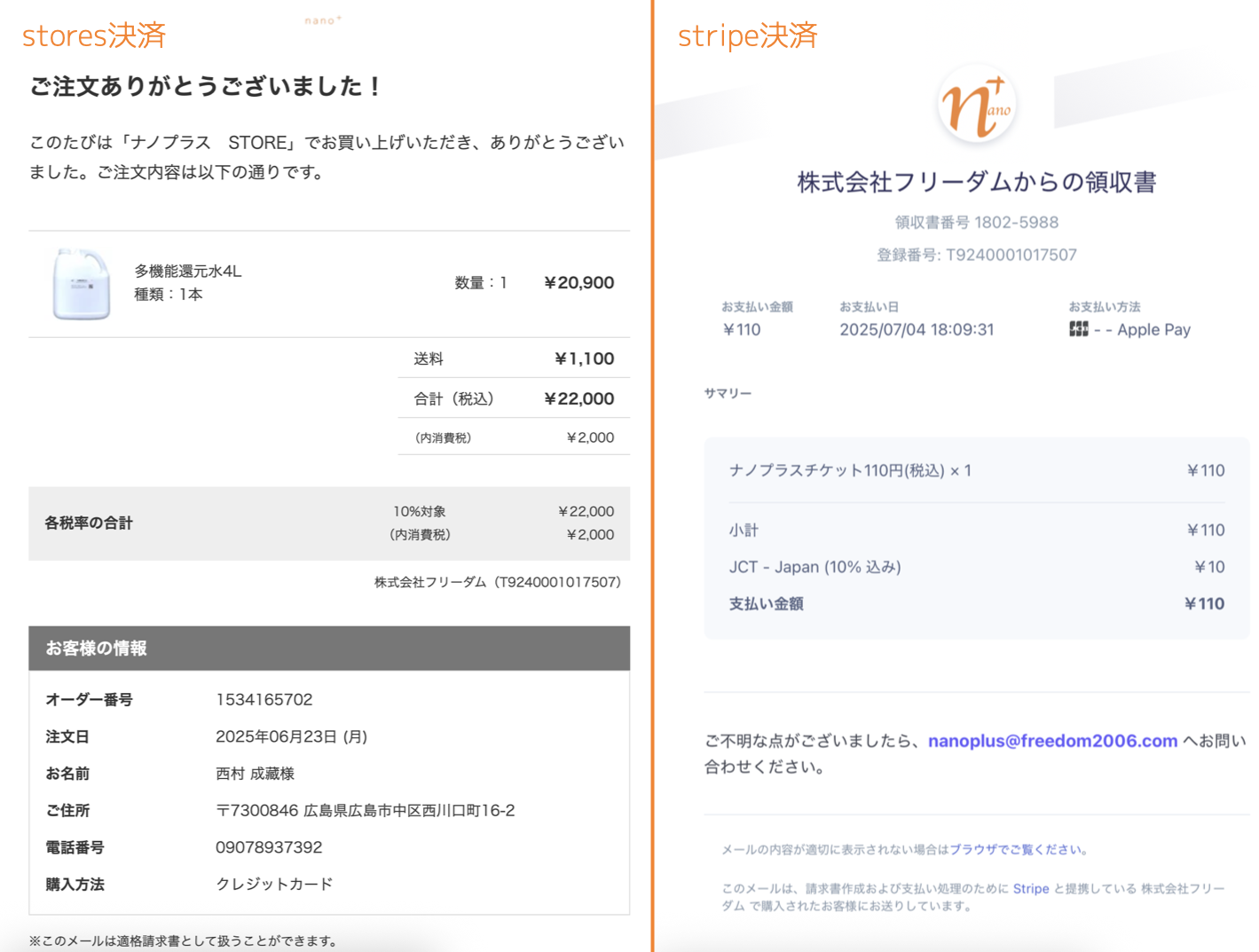
Task: Follow the Stripe link in the footer
Action: [1030, 888]
